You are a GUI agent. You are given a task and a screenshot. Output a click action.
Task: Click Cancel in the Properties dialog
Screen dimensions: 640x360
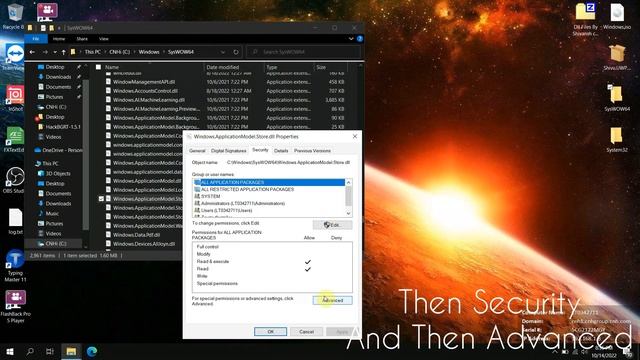(306, 331)
